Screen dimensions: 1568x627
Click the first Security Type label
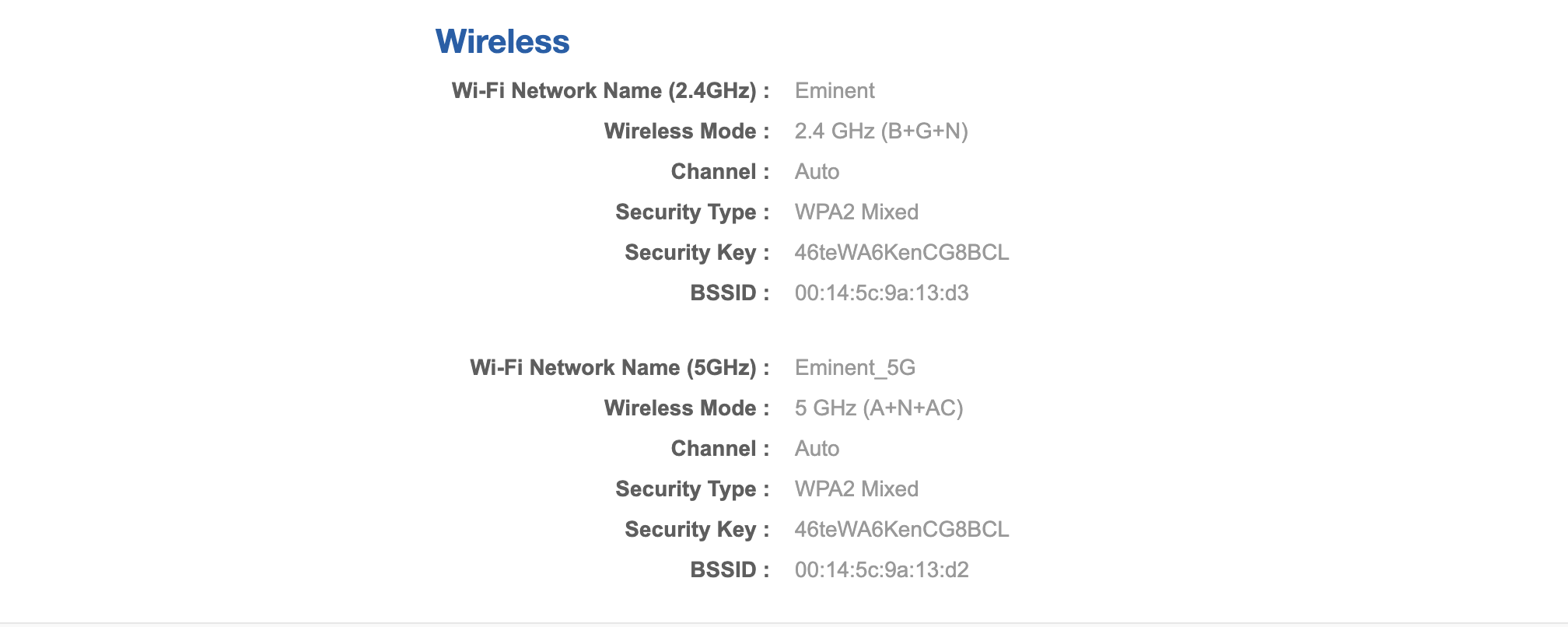coord(692,212)
